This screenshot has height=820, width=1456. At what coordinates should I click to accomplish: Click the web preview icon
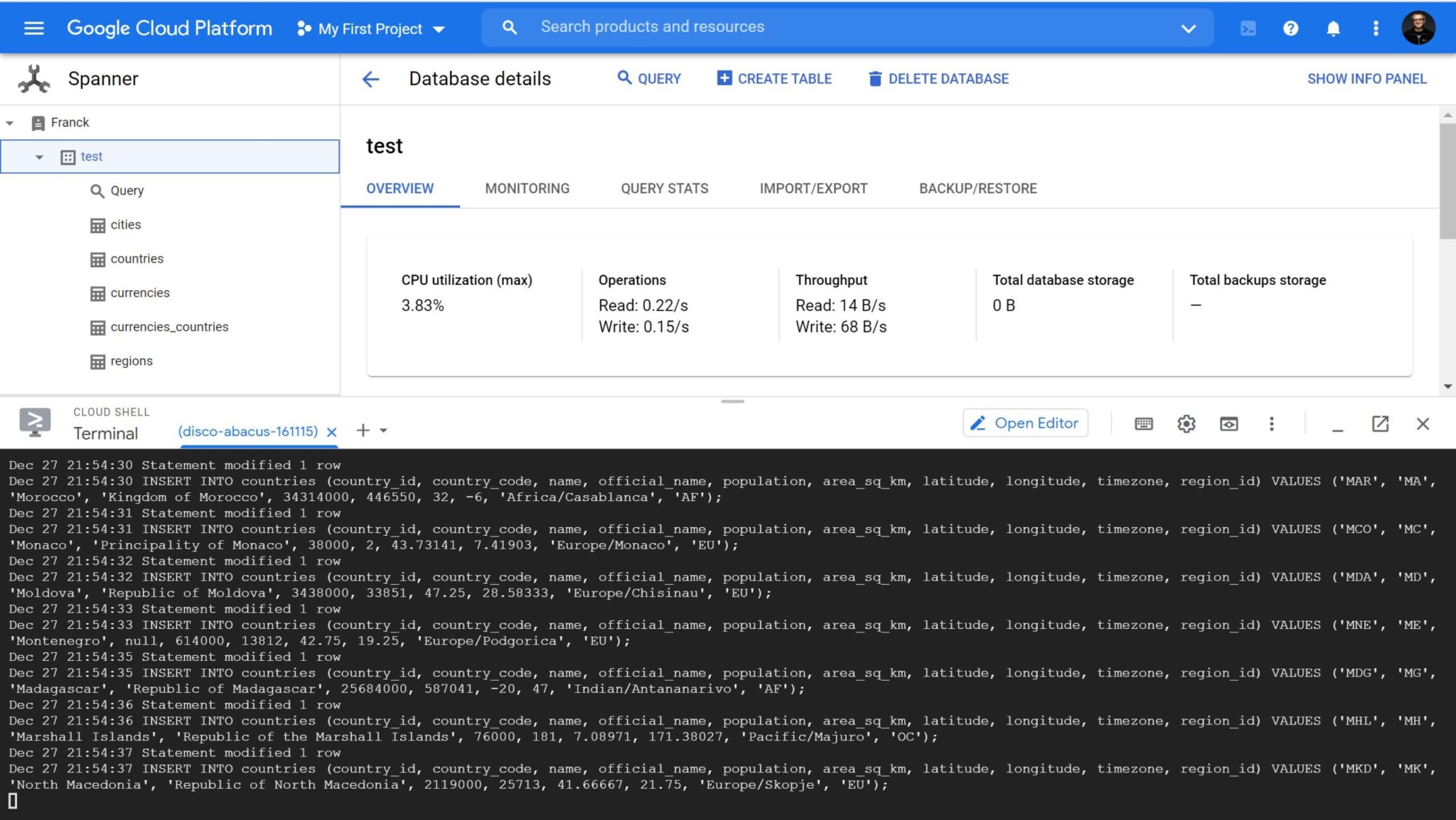coord(1228,424)
